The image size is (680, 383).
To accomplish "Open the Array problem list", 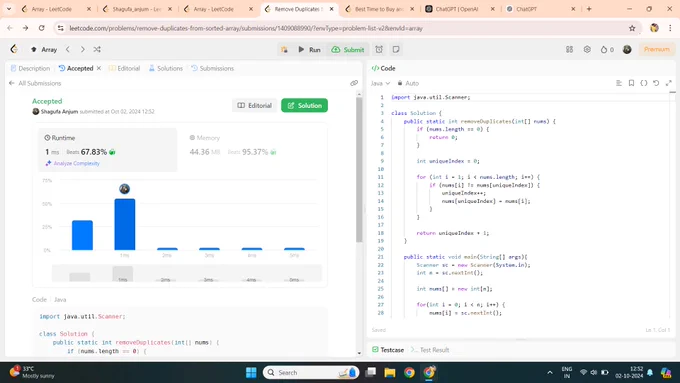I will click(44, 49).
